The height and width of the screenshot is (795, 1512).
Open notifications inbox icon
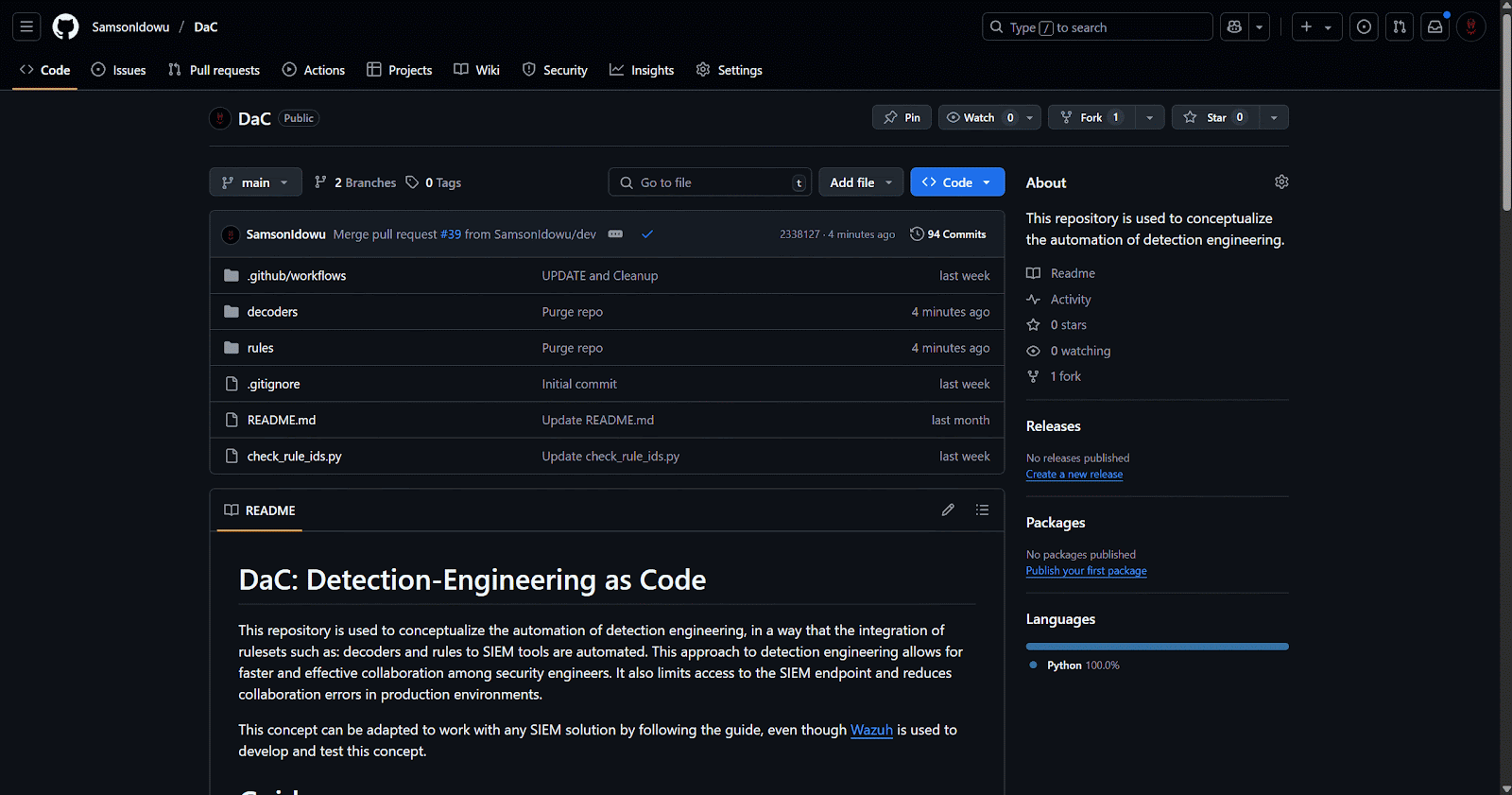[1435, 26]
